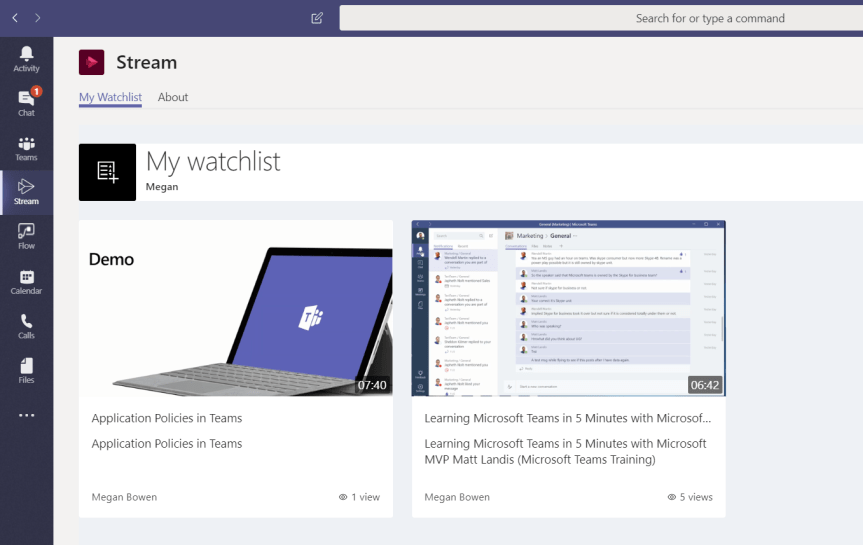
Task: Play the Demo video thumbnail
Action: [236, 308]
